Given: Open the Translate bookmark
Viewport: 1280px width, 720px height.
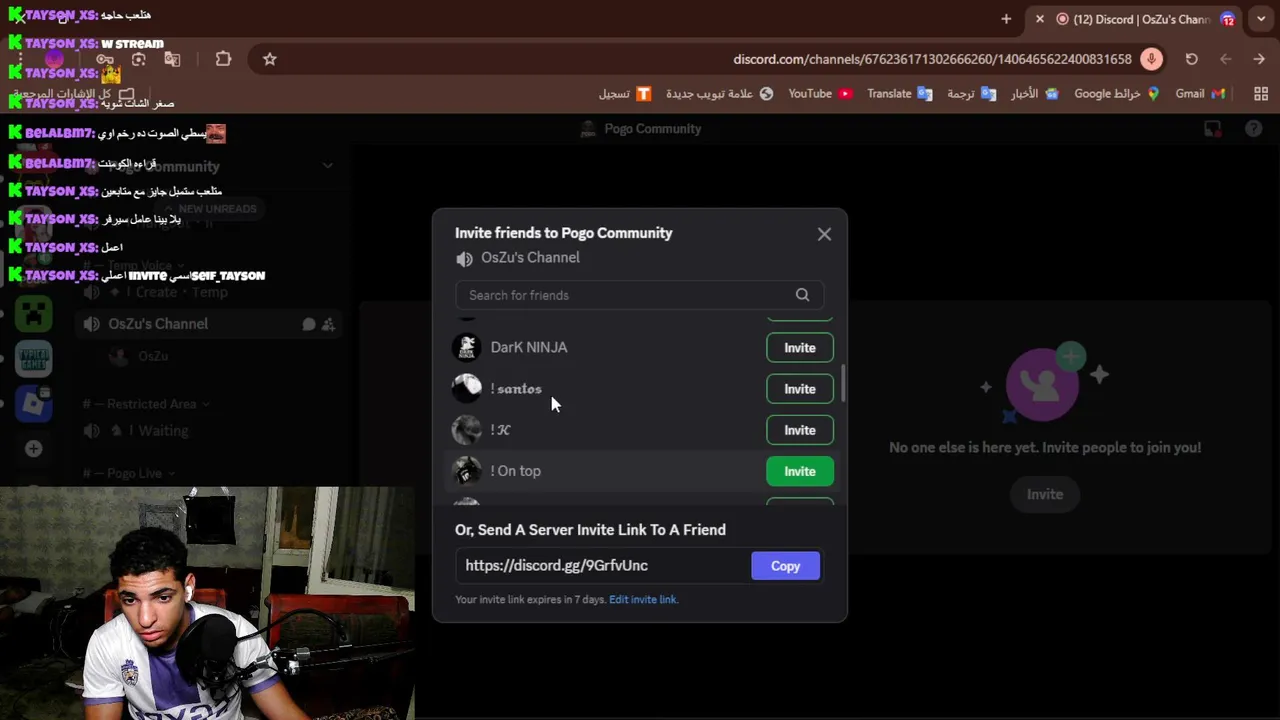Looking at the screenshot, I should pos(899,94).
